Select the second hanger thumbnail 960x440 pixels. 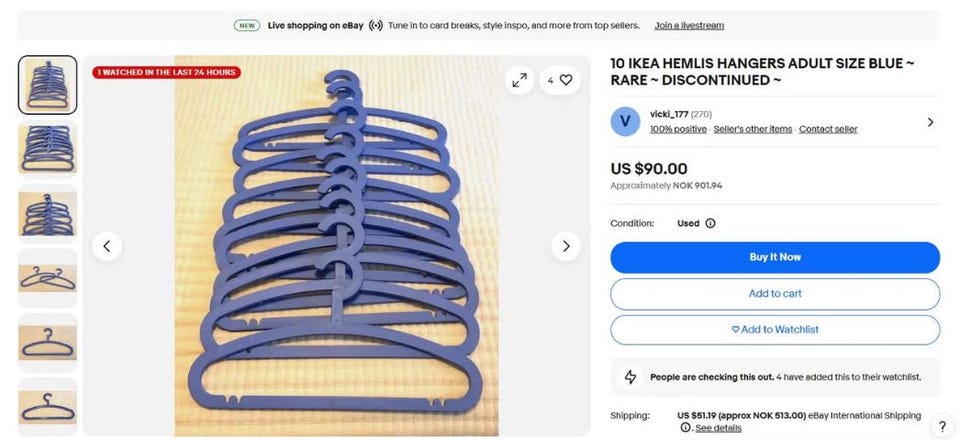click(x=48, y=149)
